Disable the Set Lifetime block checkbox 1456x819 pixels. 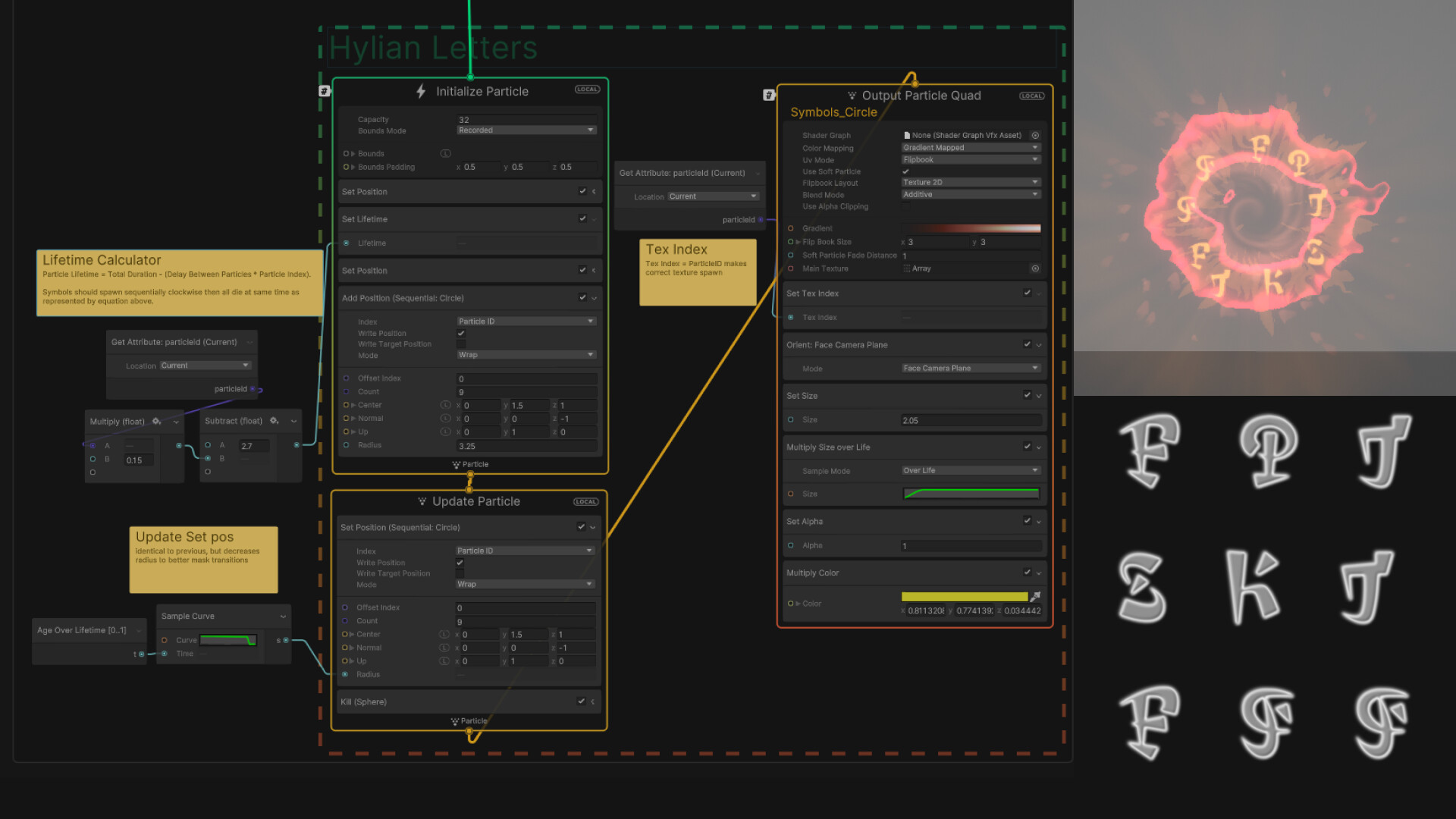(x=582, y=218)
